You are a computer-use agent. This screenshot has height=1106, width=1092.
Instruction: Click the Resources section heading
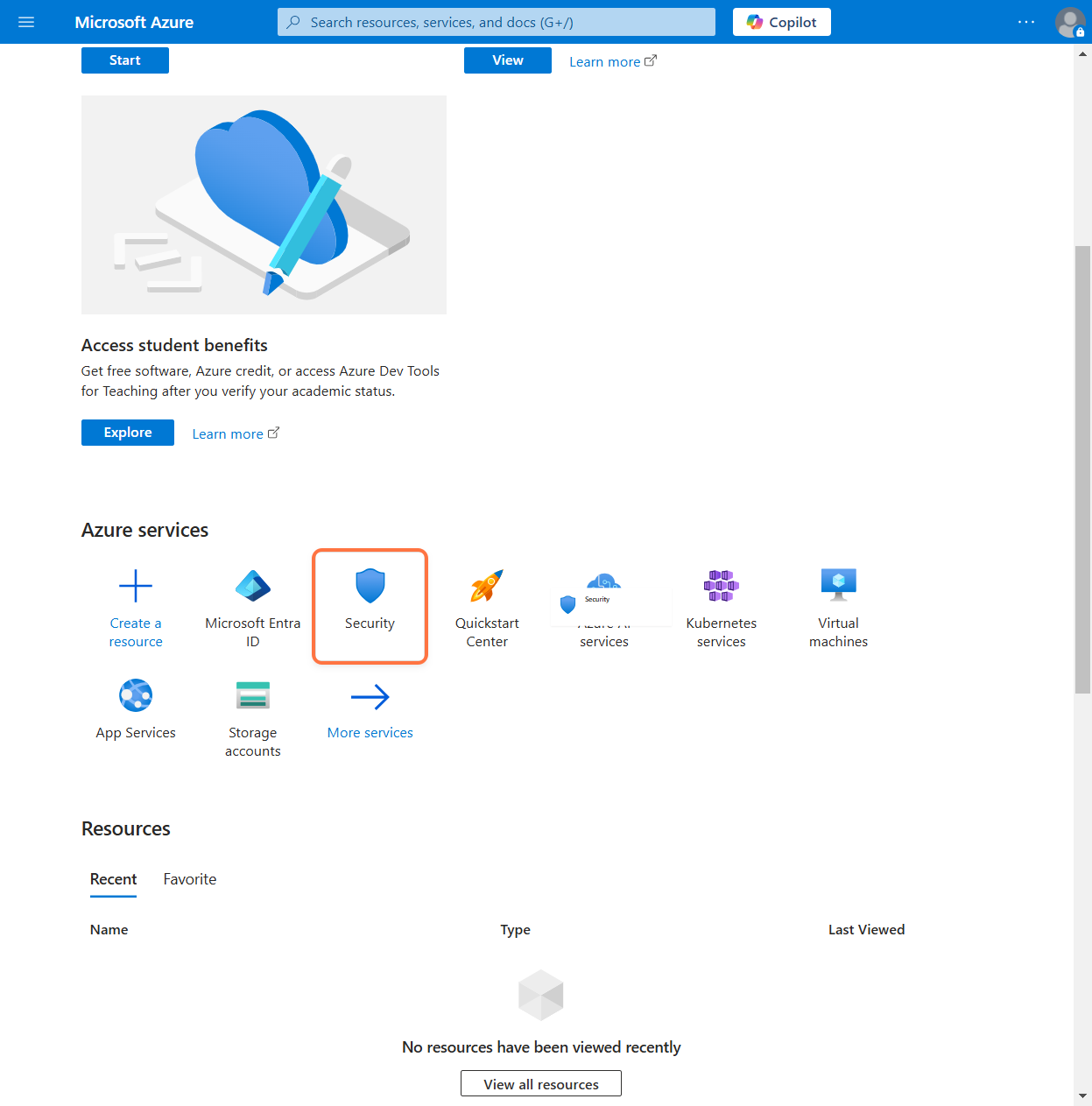click(126, 828)
